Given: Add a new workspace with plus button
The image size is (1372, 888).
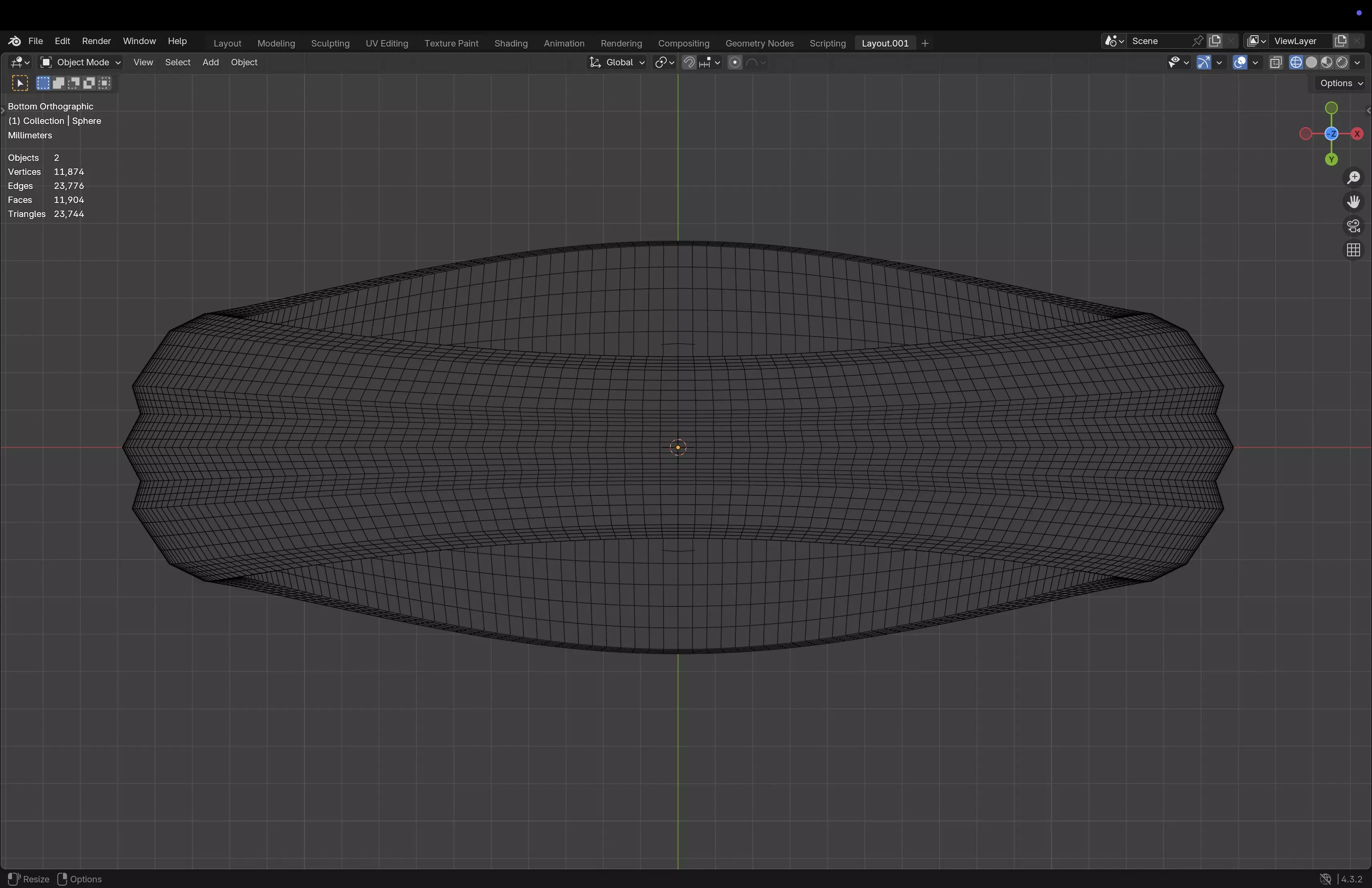Looking at the screenshot, I should pos(925,43).
